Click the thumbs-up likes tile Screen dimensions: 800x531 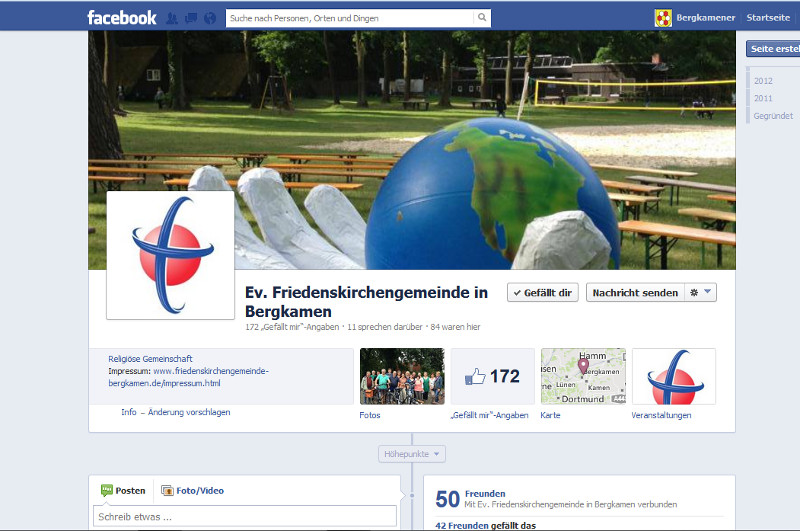(x=492, y=376)
